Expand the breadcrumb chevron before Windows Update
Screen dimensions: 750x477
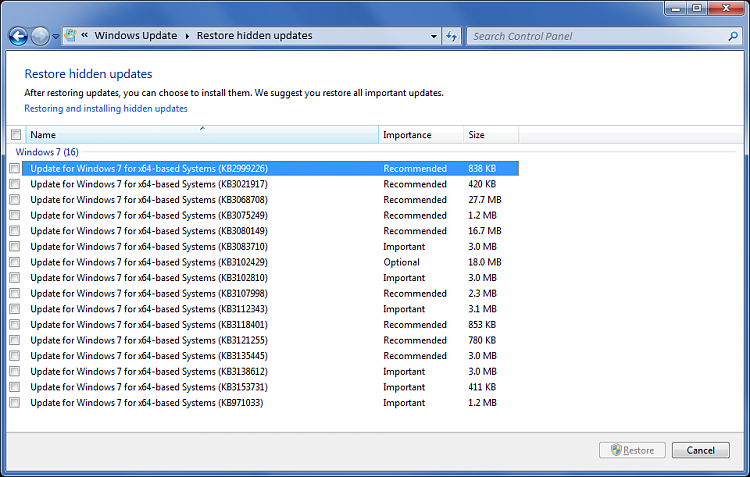(84, 35)
